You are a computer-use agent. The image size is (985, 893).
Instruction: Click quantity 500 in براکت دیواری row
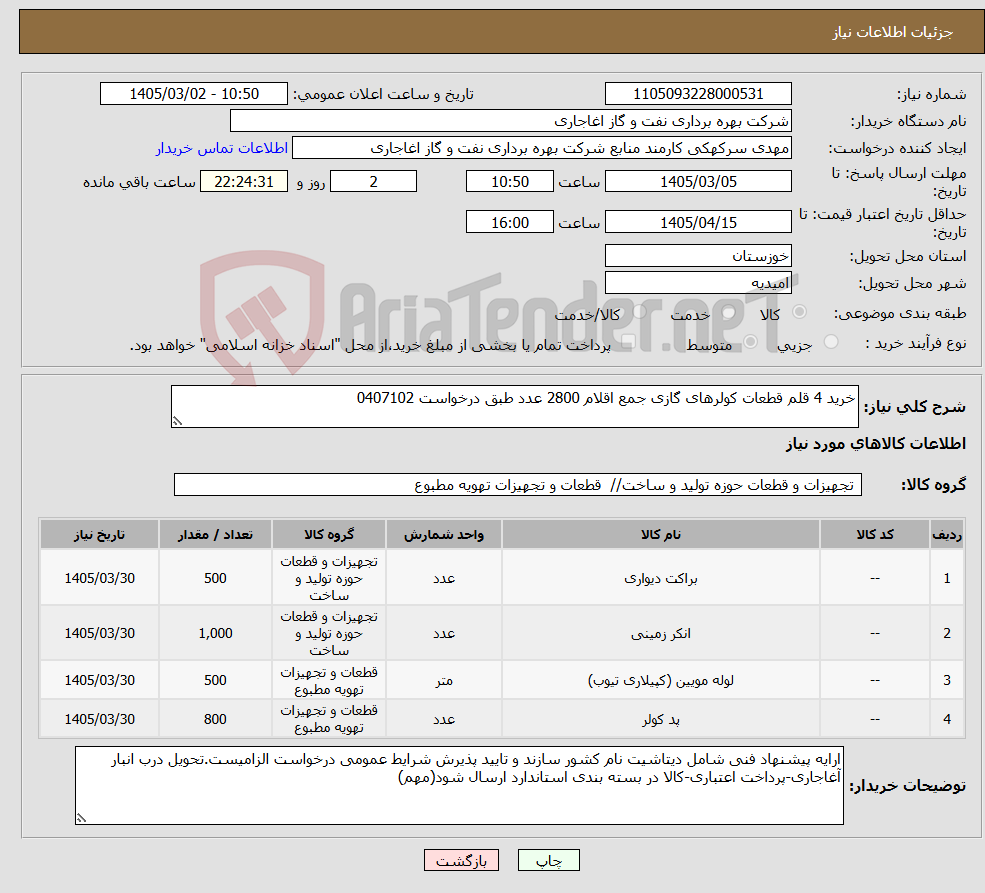tap(215, 578)
